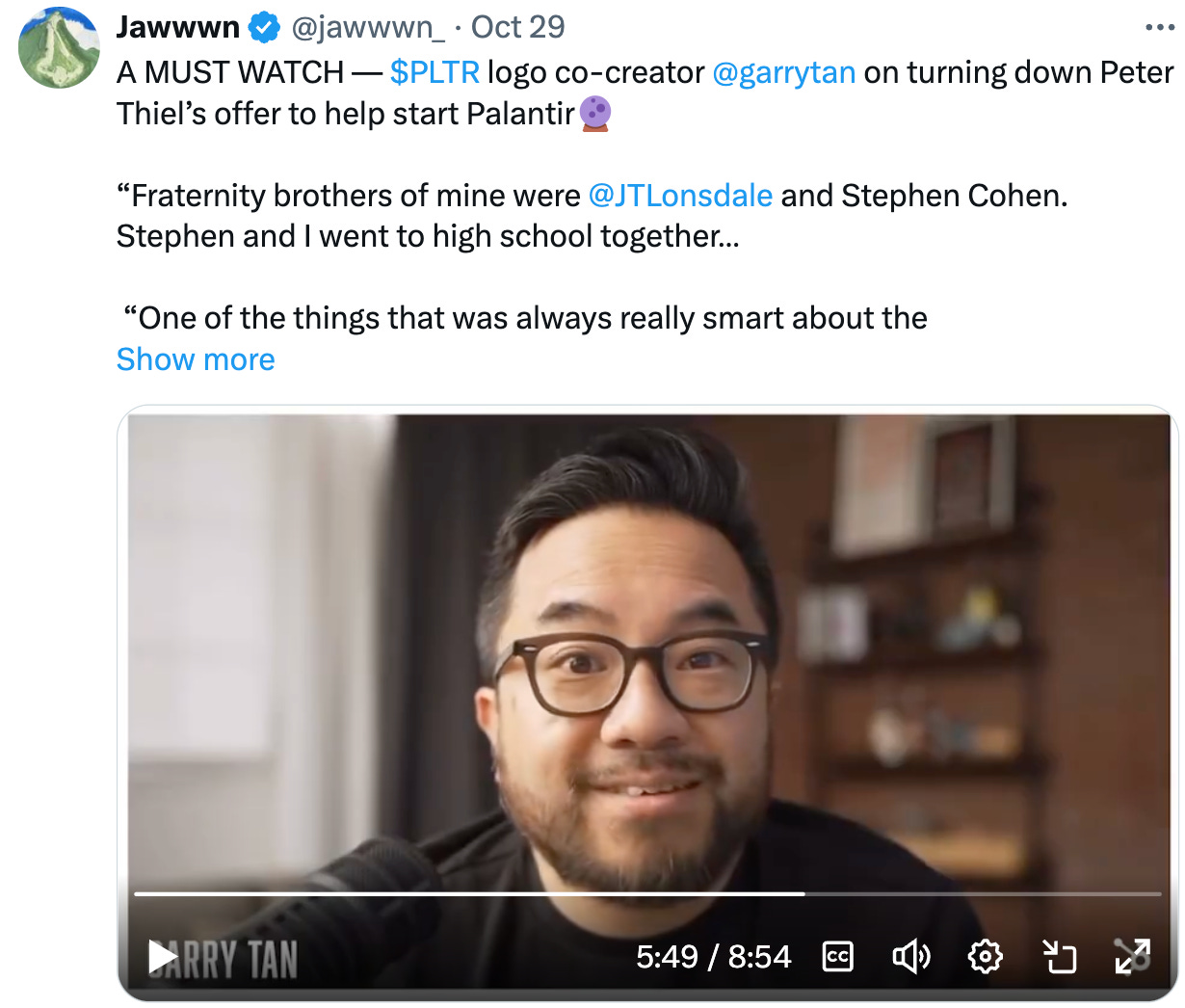This screenshot has width=1185, height=1008.
Task: Open the $PLTR cashtag link
Action: point(434,72)
